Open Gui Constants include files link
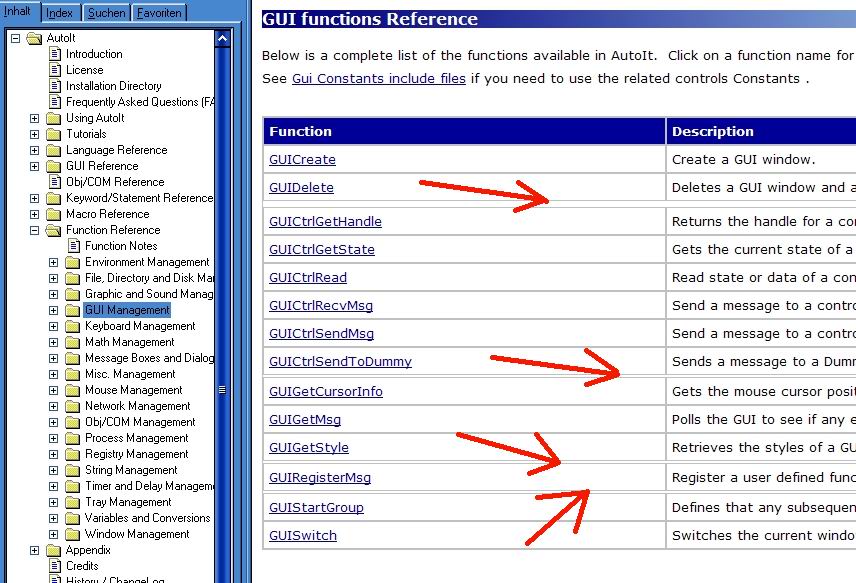 click(x=379, y=79)
